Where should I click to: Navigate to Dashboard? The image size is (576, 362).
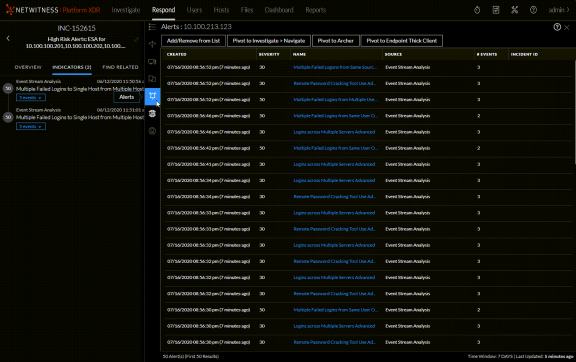tap(279, 10)
